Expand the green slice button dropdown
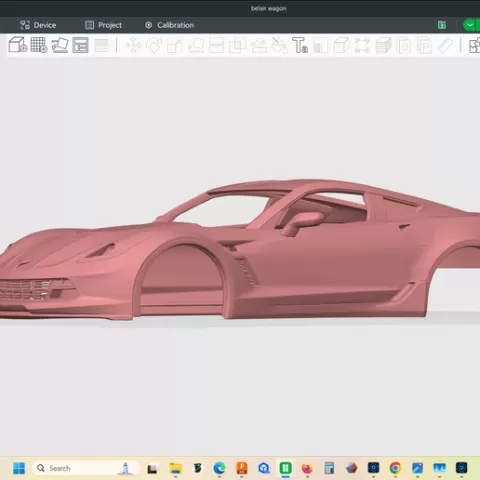The width and height of the screenshot is (480, 480). tap(471, 25)
